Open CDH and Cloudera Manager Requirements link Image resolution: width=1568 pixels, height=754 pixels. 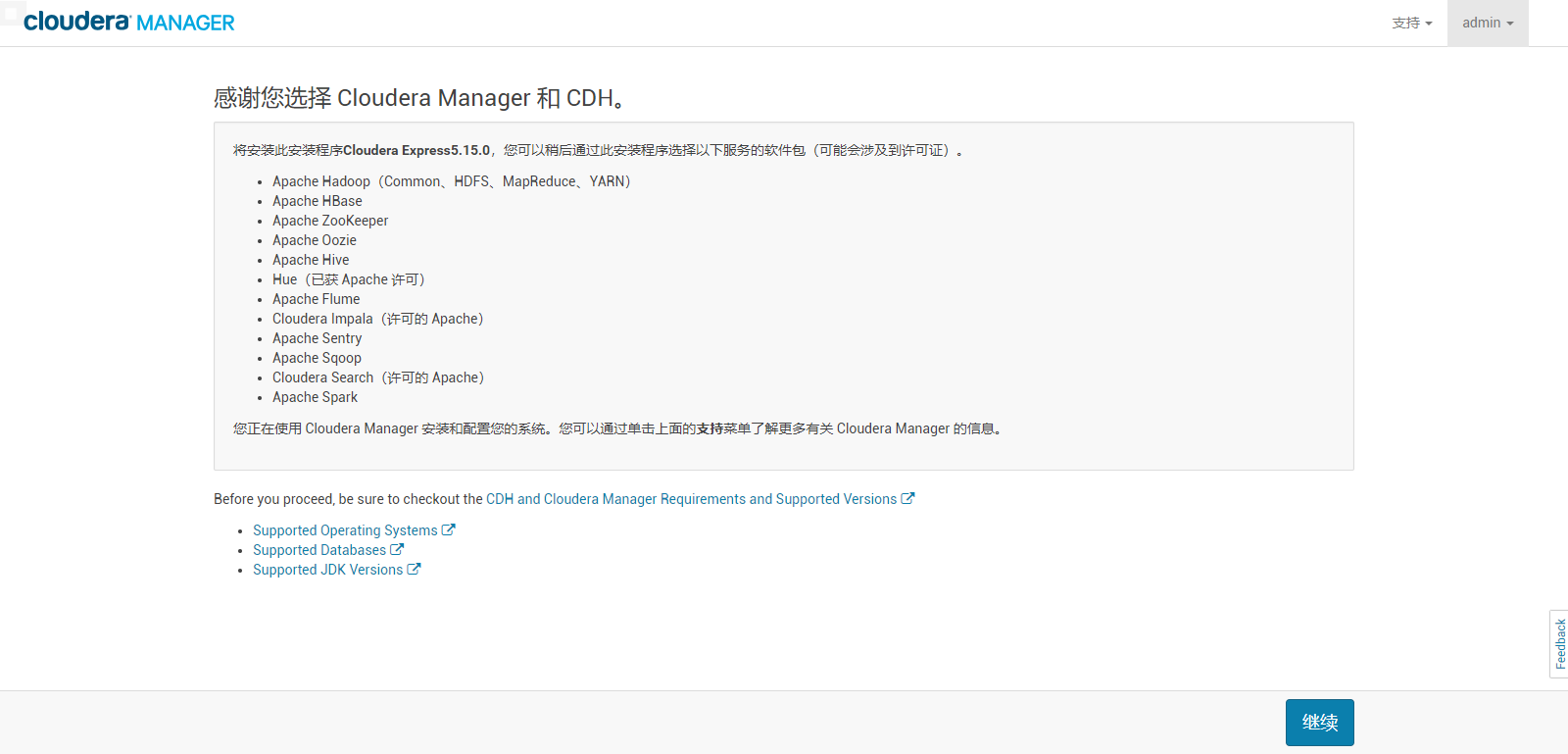click(700, 499)
